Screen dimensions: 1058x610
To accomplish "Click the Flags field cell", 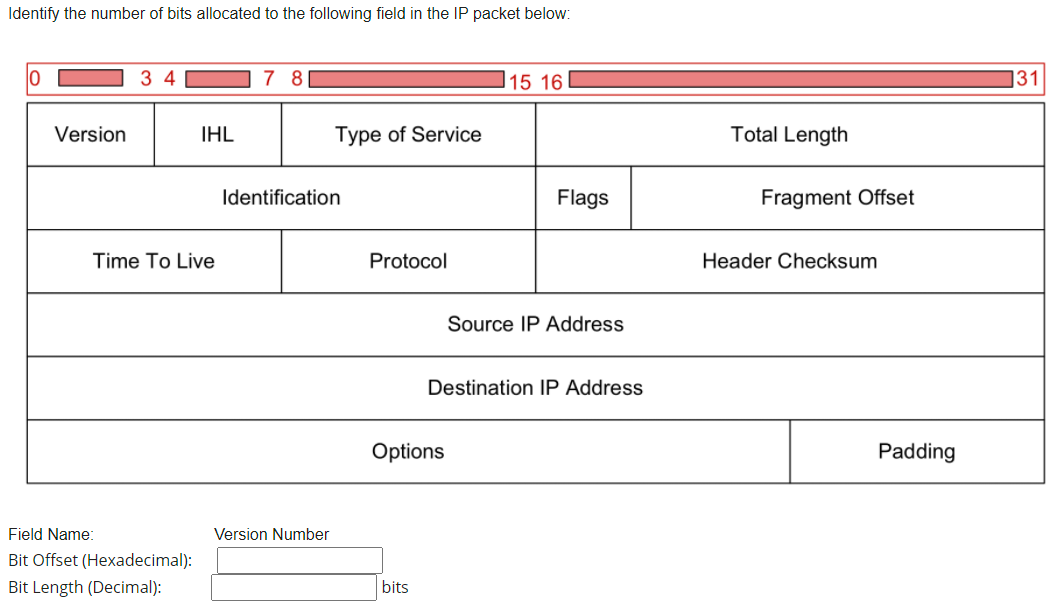I will point(583,198).
